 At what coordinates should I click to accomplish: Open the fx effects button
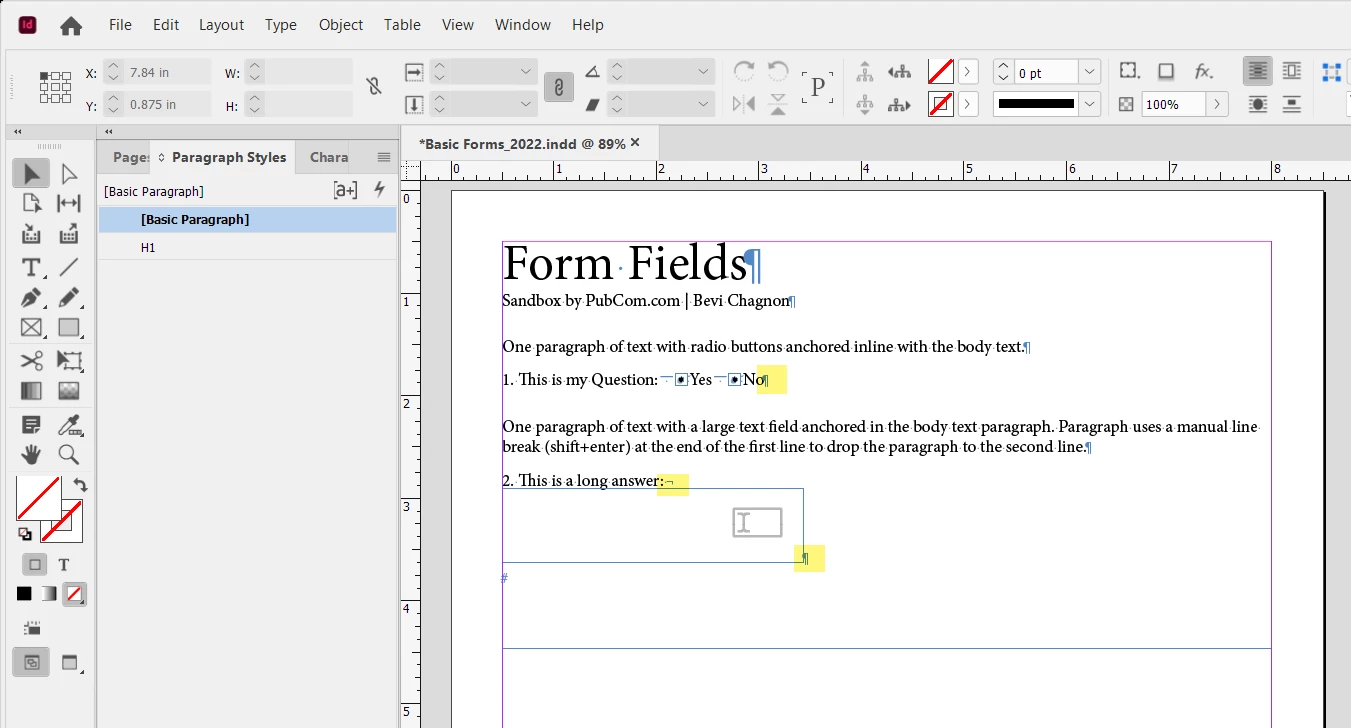tap(1203, 71)
